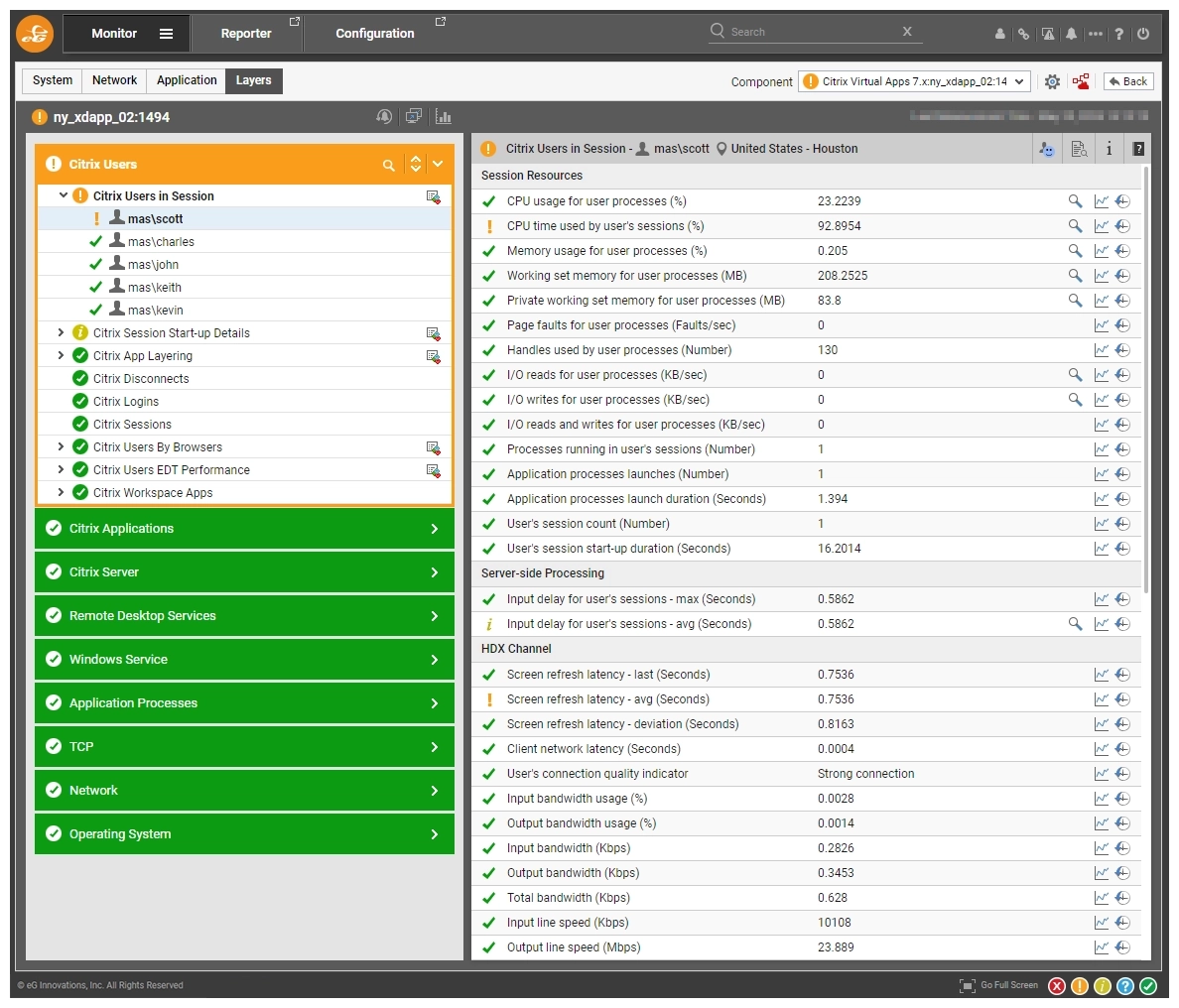Open the Monitor hamburger menu
The width and height of the screenshot is (1179, 1008).
[166, 34]
